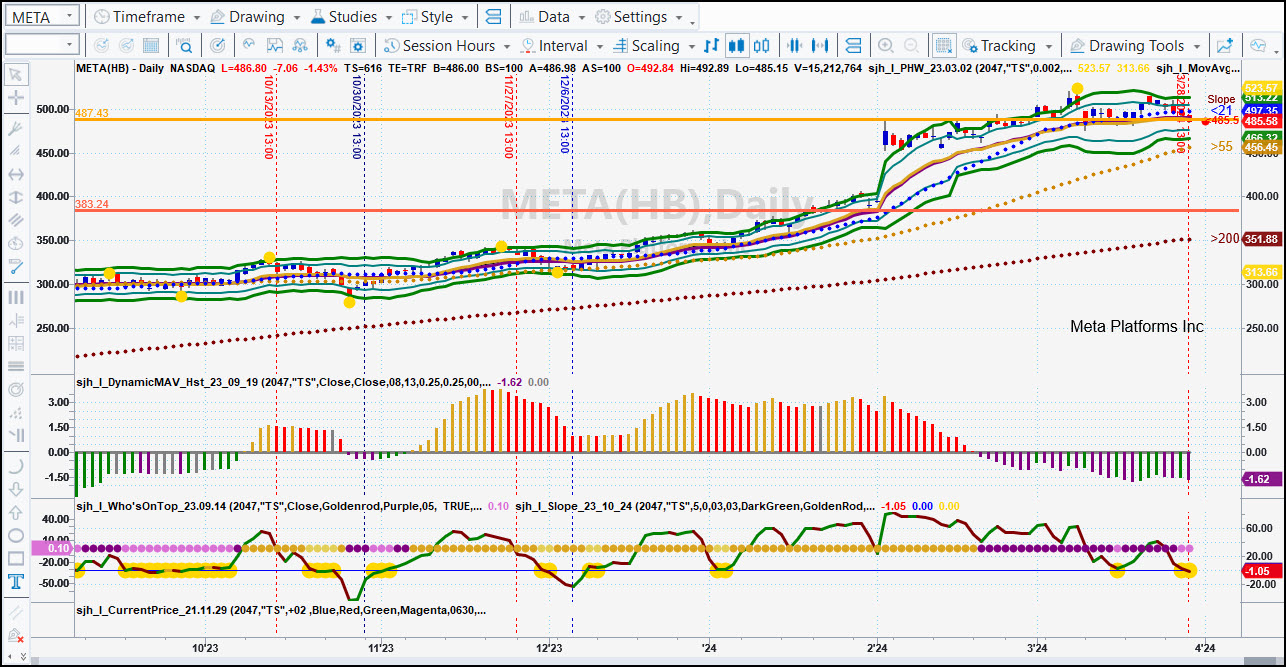Select the line chart style icon

pyautogui.click(x=711, y=45)
